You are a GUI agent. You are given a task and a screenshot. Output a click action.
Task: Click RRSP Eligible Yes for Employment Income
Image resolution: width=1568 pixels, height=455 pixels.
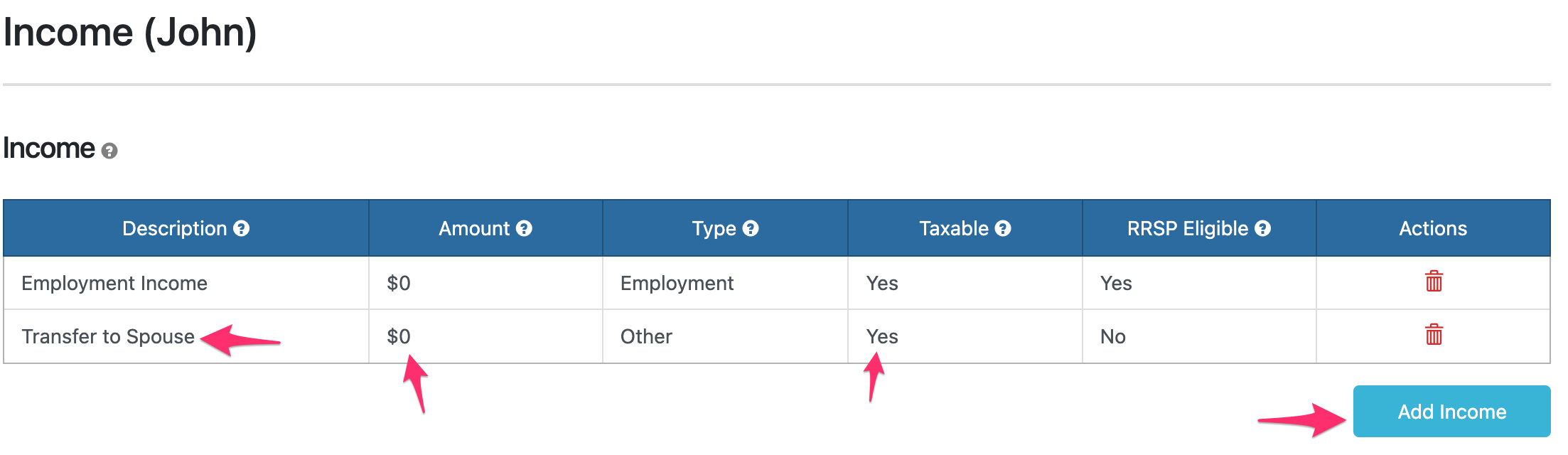pyautogui.click(x=1116, y=283)
